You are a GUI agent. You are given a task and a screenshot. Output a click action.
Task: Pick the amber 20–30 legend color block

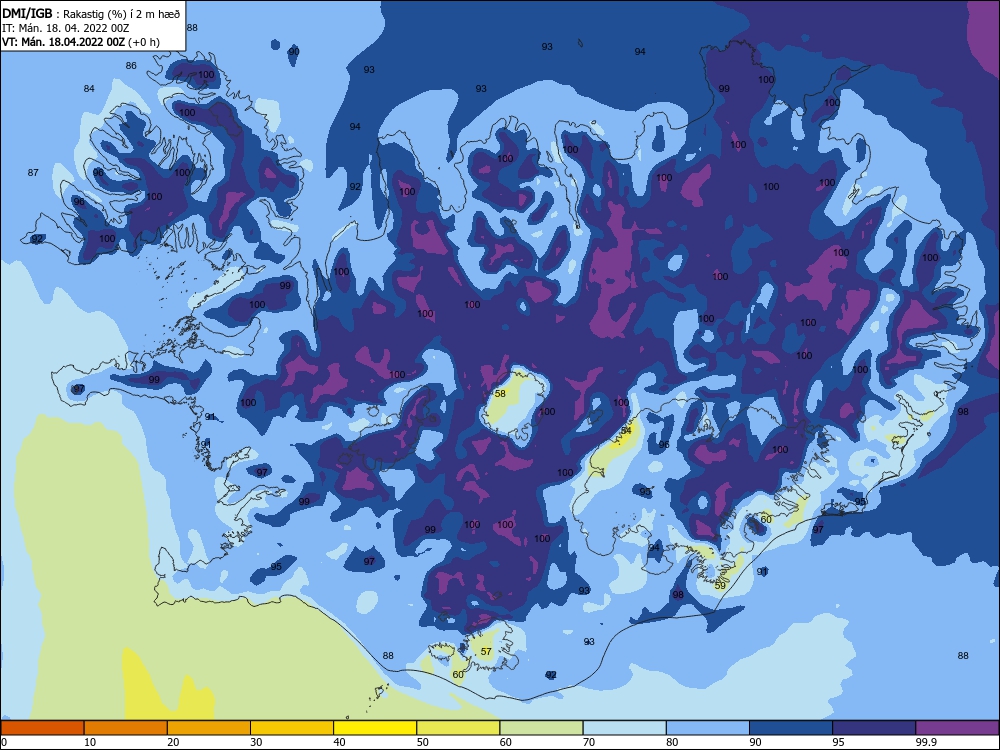pyautogui.click(x=209, y=728)
